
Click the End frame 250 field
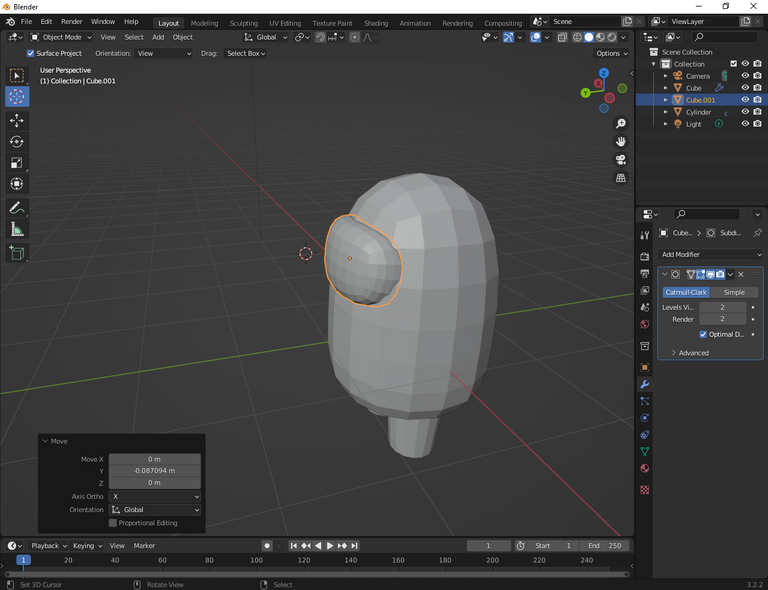click(605, 545)
